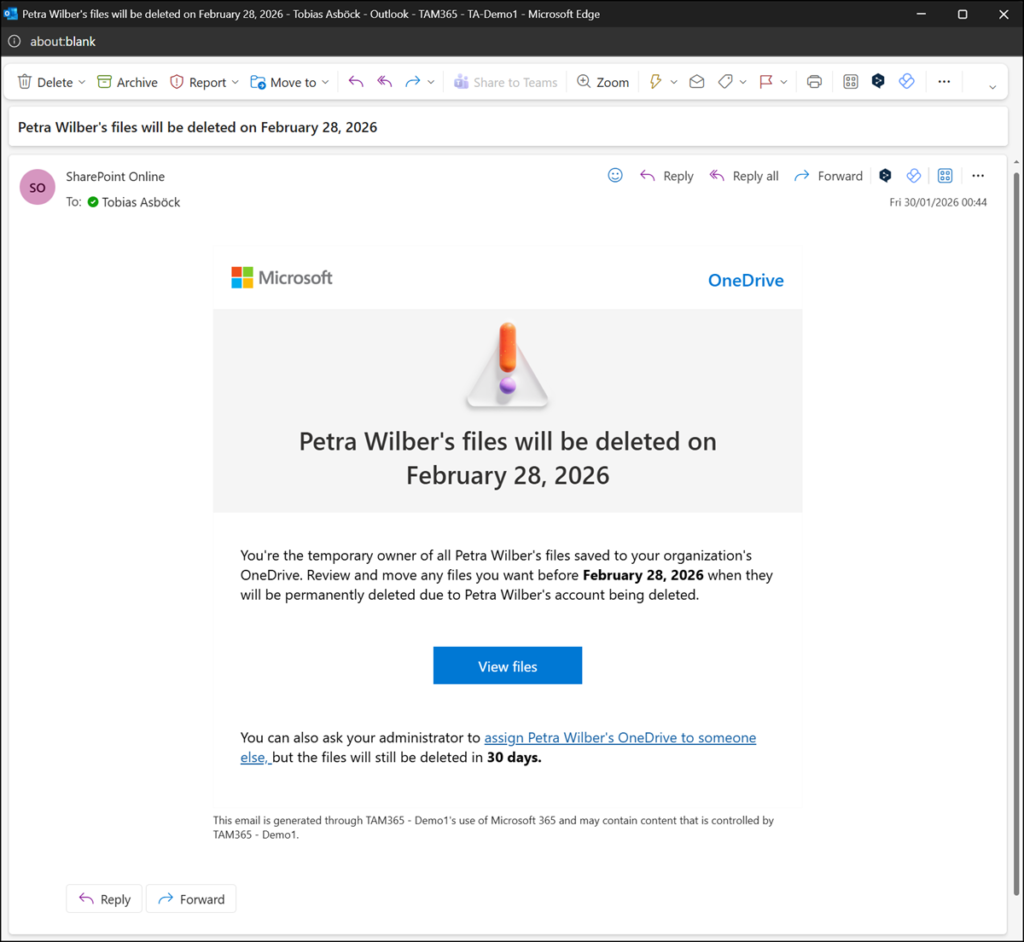This screenshot has height=942, width=1024.
Task: Click the Zoom magnifier control
Action: coord(602,82)
